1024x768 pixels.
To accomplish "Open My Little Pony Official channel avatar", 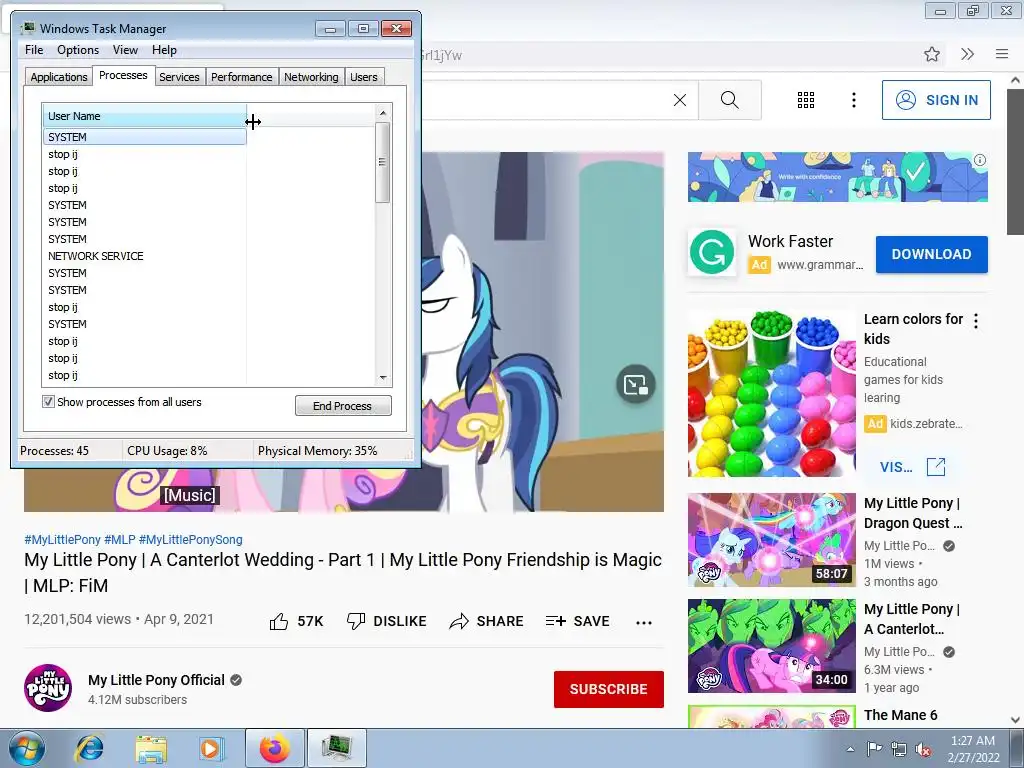I will click(48, 688).
